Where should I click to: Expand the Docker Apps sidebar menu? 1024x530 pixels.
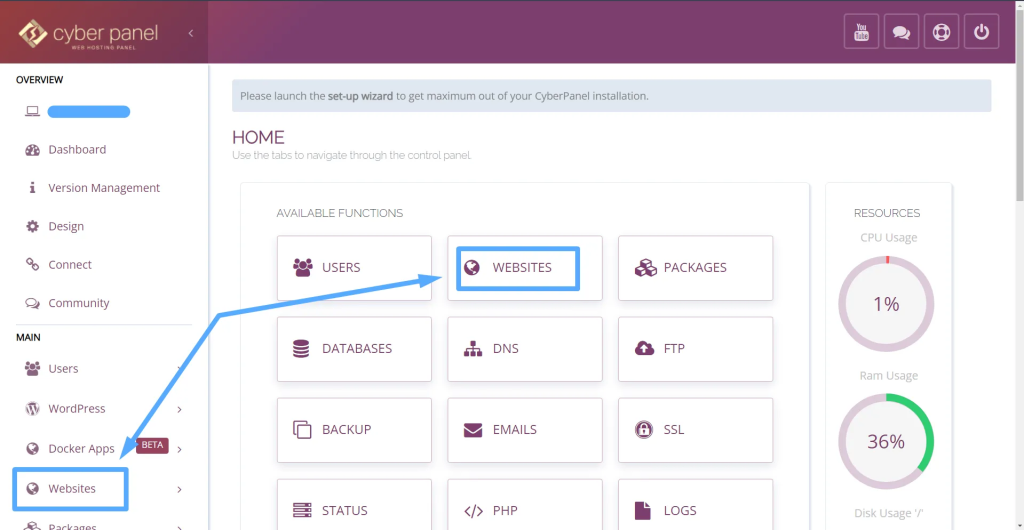[81, 449]
